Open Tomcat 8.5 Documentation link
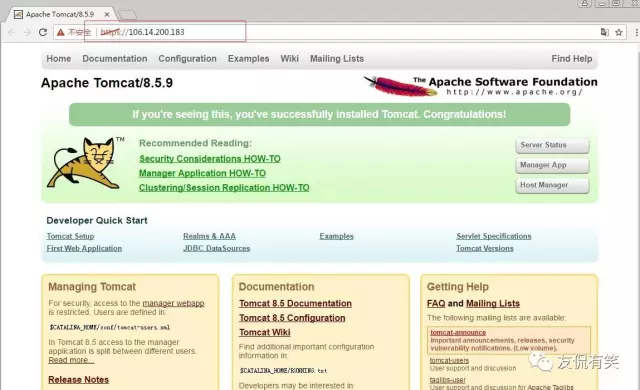640x390 pixels. pyautogui.click(x=296, y=304)
